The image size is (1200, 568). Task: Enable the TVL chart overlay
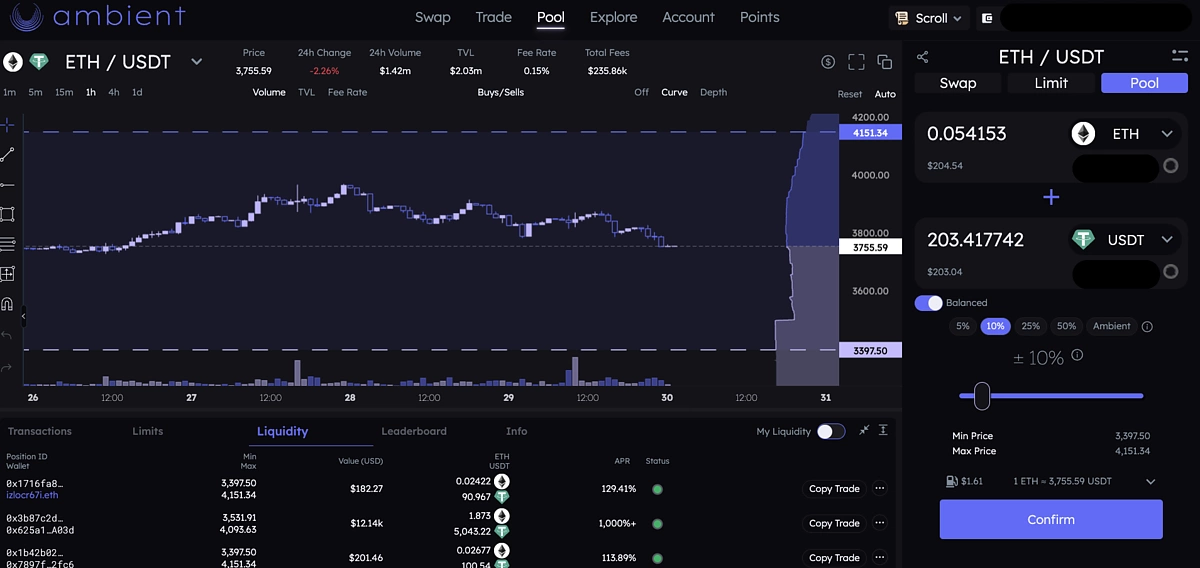(306, 92)
